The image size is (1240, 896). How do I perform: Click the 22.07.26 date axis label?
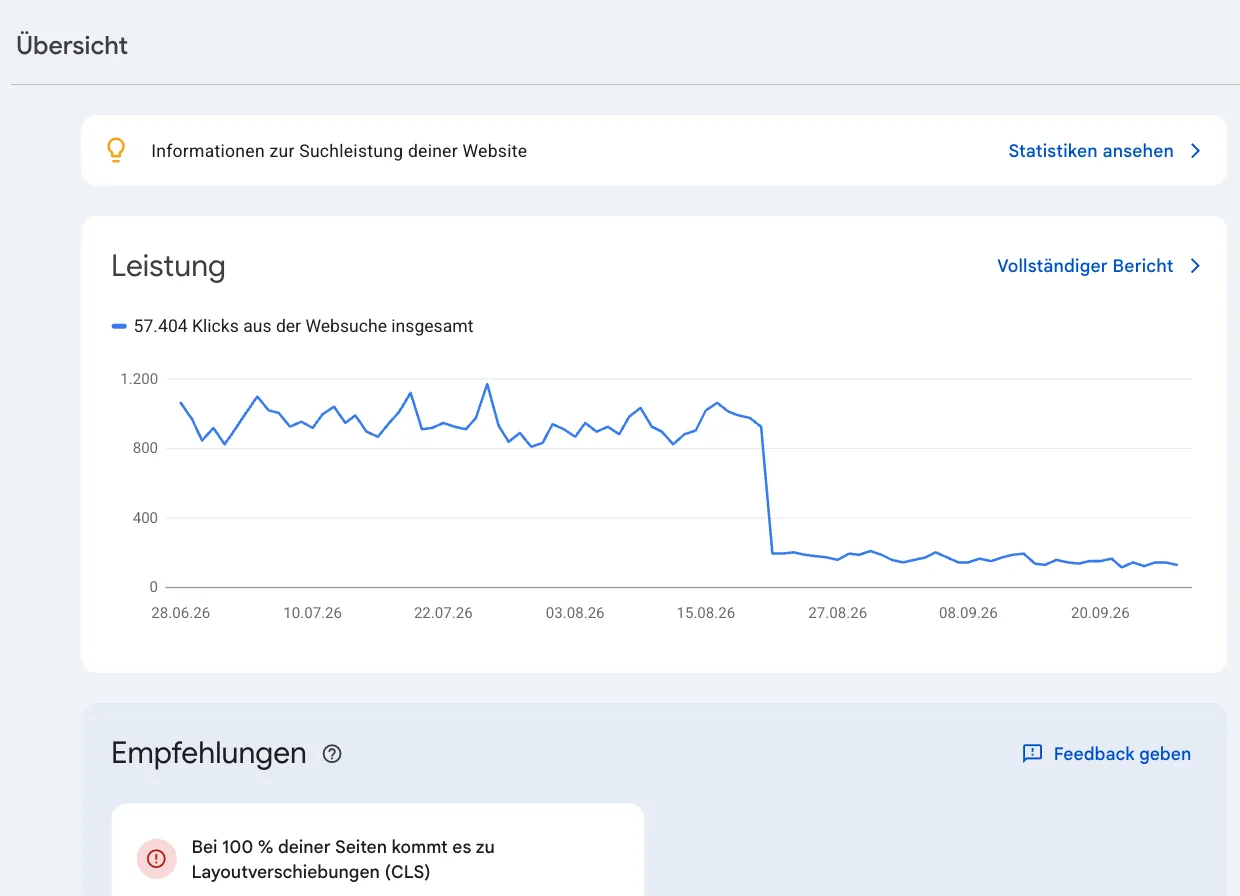[443, 613]
